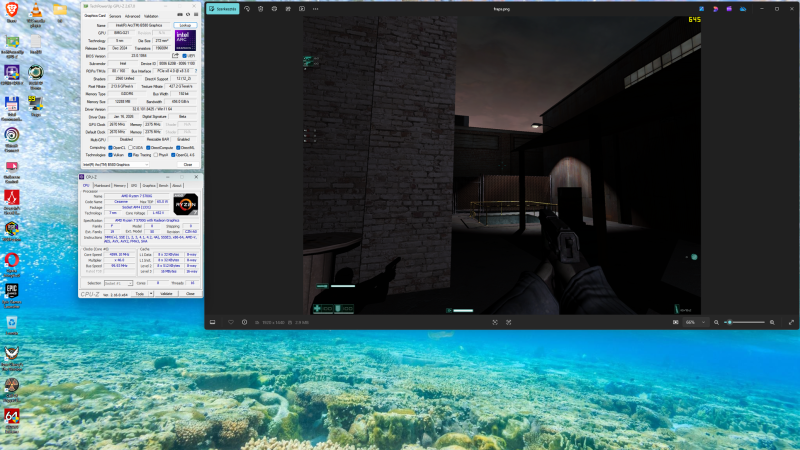
Task: Click the displayed game screenshot image
Action: click(x=502, y=165)
